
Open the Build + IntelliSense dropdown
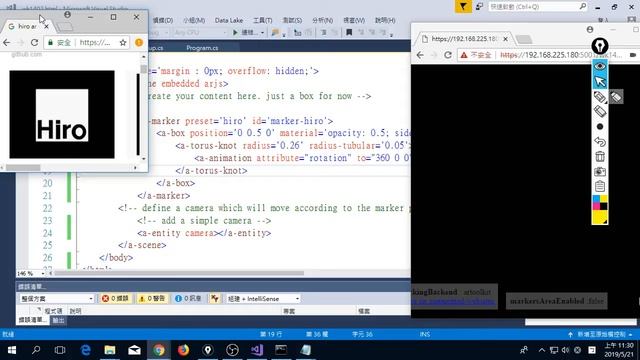point(263,299)
